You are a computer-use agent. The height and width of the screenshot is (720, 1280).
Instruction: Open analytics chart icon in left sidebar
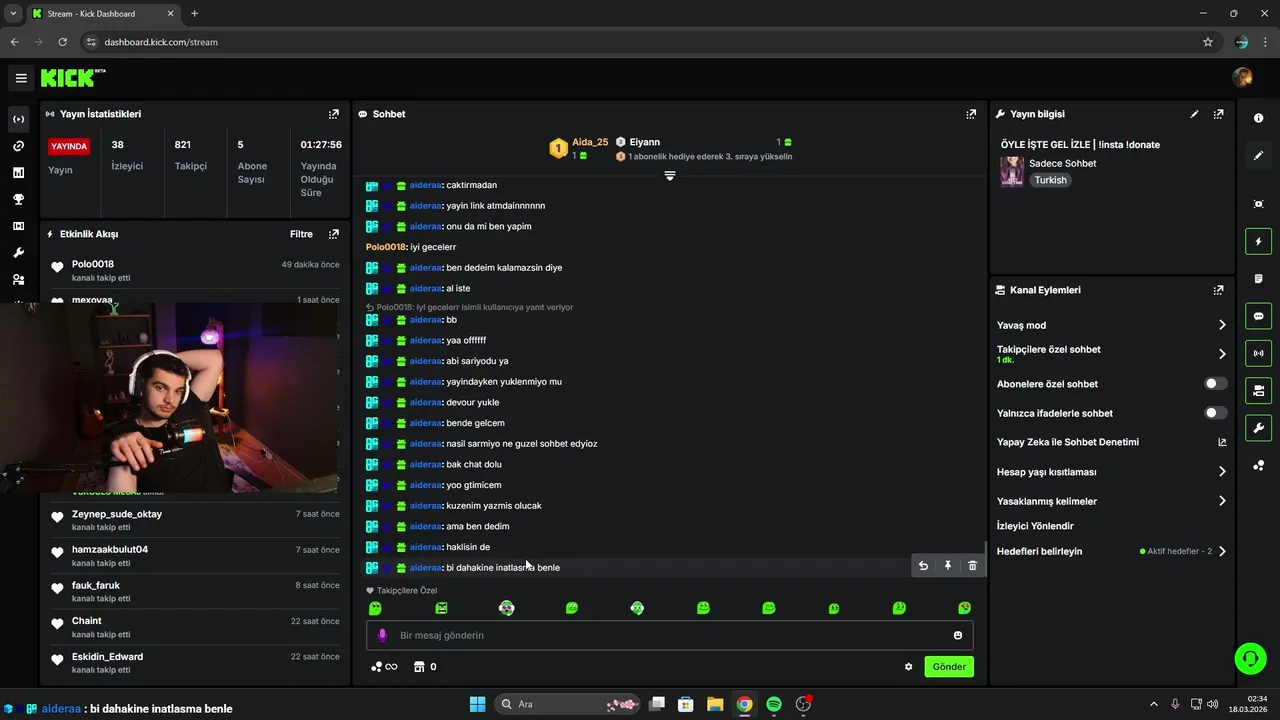click(x=18, y=173)
